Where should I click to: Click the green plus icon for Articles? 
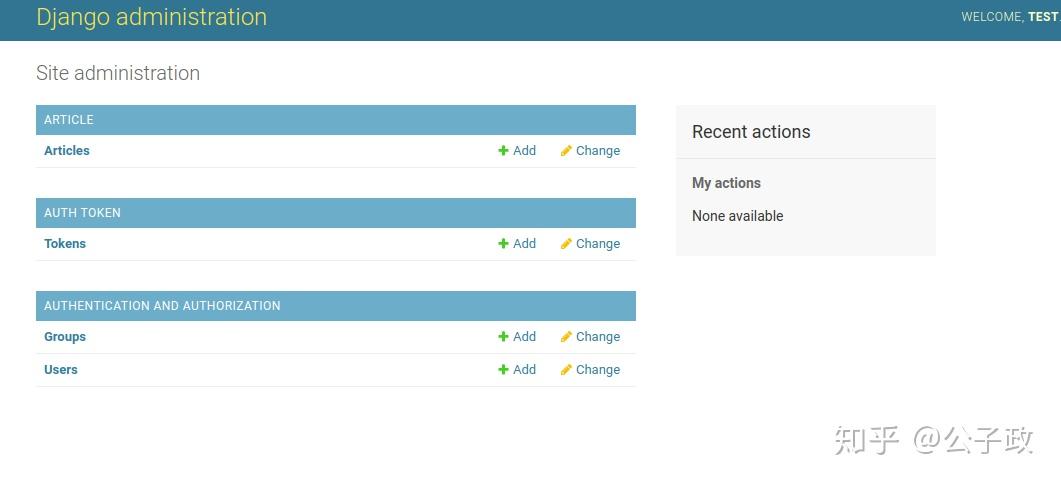504,151
